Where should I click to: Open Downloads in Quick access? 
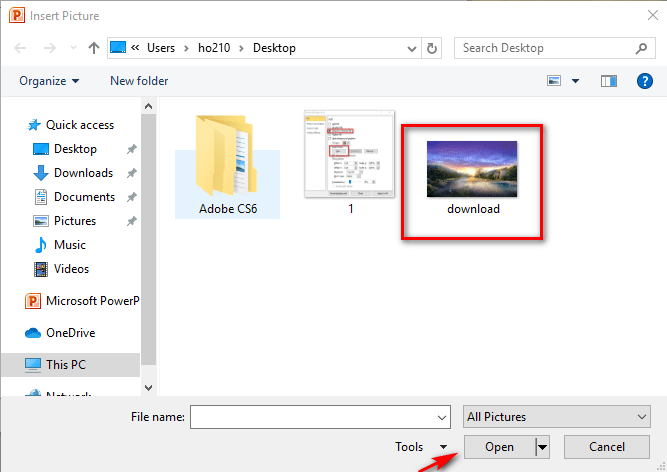(x=82, y=173)
